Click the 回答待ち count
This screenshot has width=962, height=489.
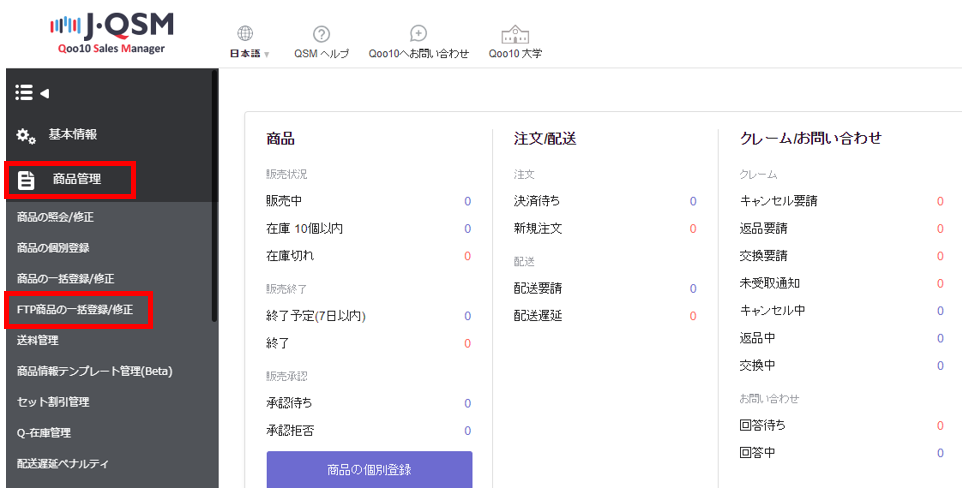click(940, 425)
